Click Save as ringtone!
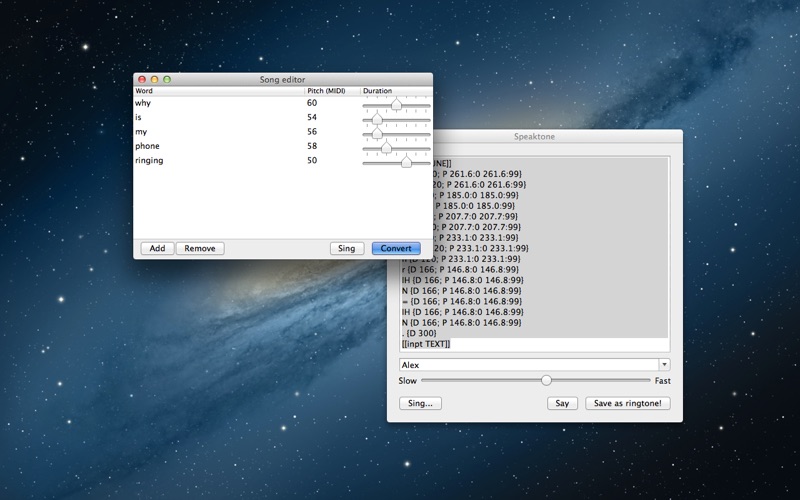Image resolution: width=800 pixels, height=500 pixels. [628, 403]
